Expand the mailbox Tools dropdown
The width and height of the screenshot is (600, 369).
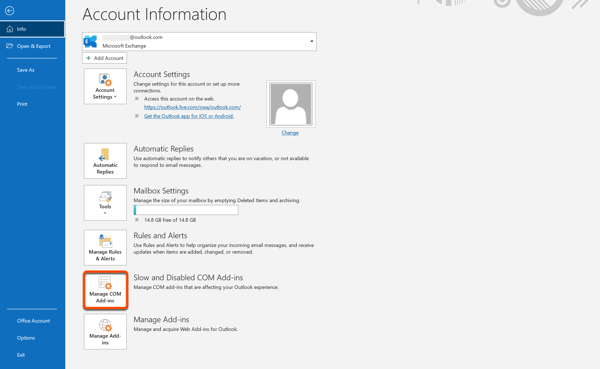click(105, 203)
